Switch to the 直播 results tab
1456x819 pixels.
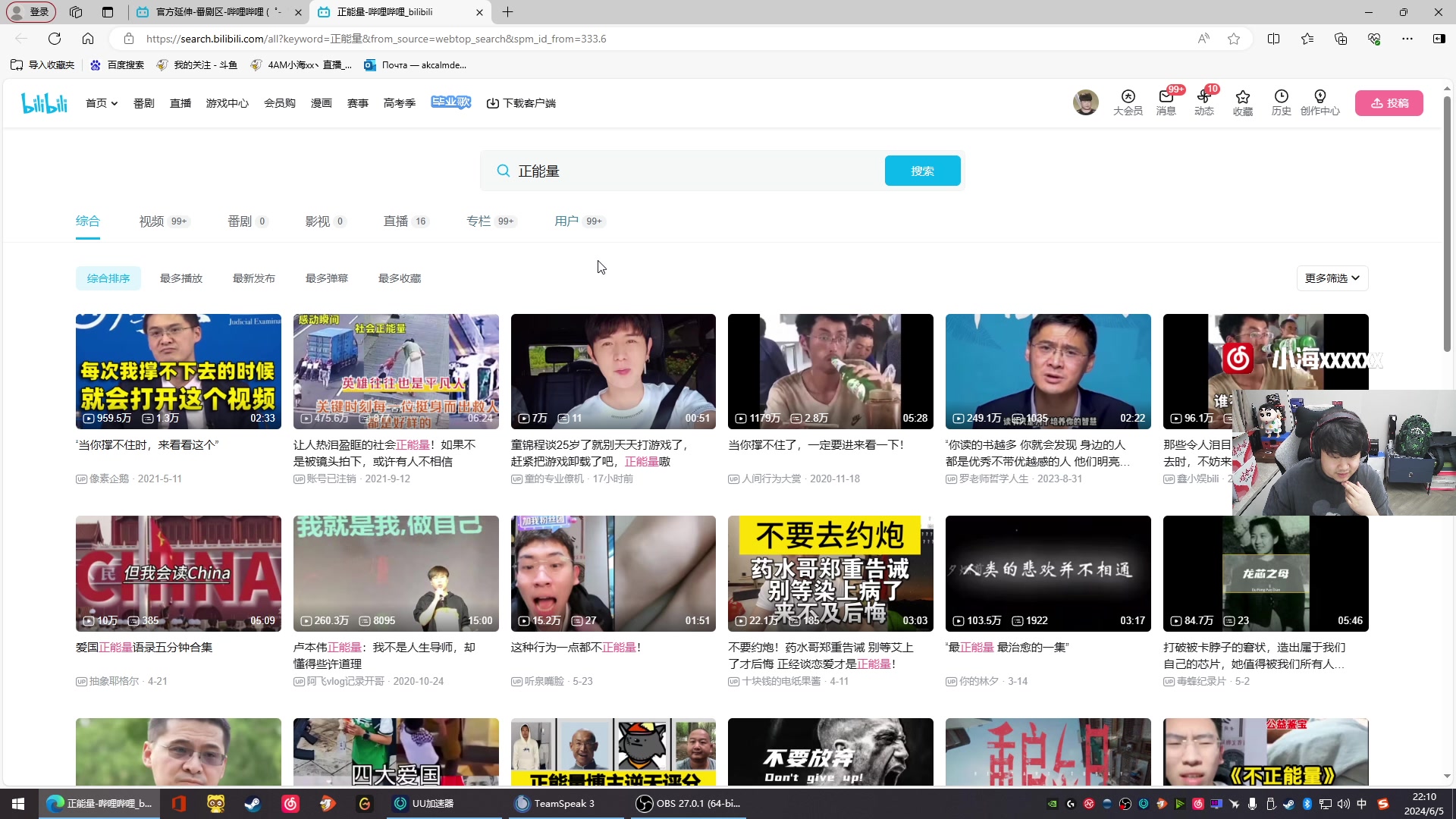pyautogui.click(x=395, y=221)
